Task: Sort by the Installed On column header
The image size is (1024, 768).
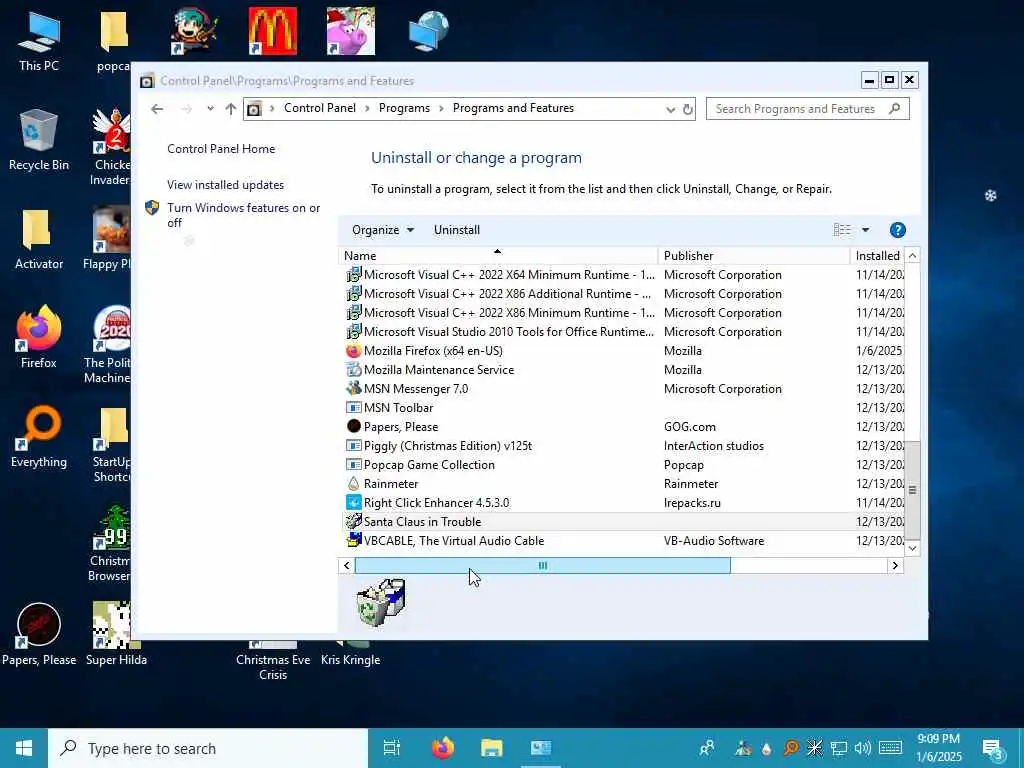Action: pyautogui.click(x=878, y=255)
